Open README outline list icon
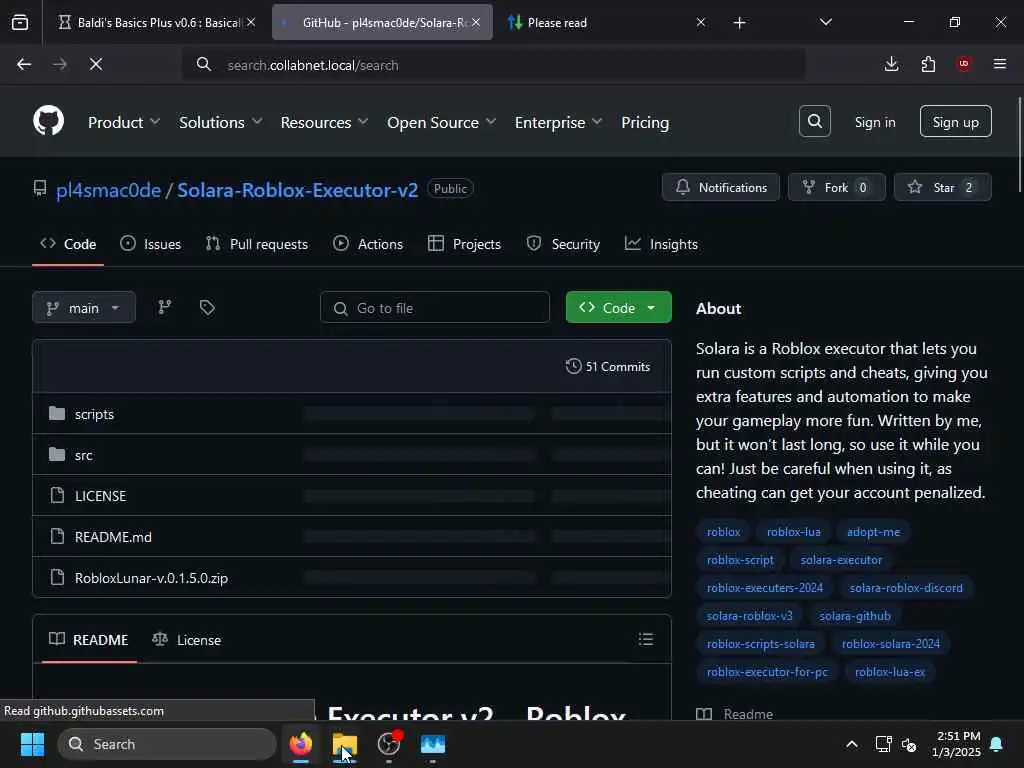 646,639
